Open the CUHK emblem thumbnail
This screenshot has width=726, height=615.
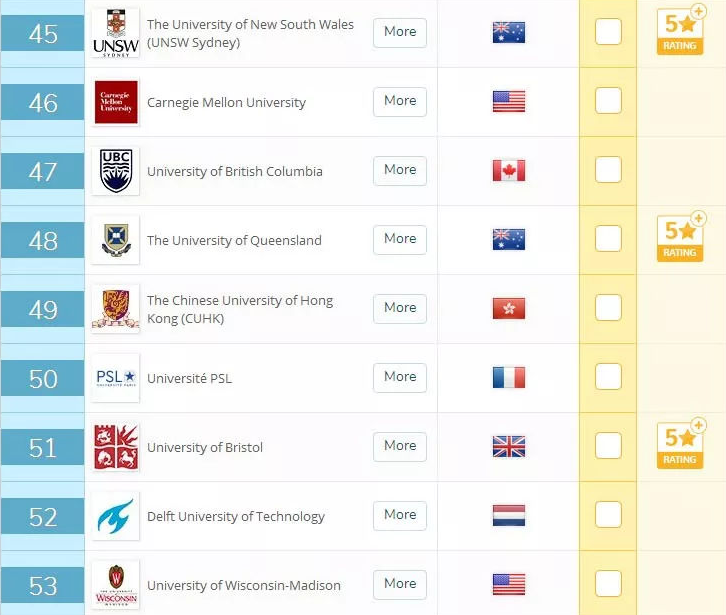116,309
